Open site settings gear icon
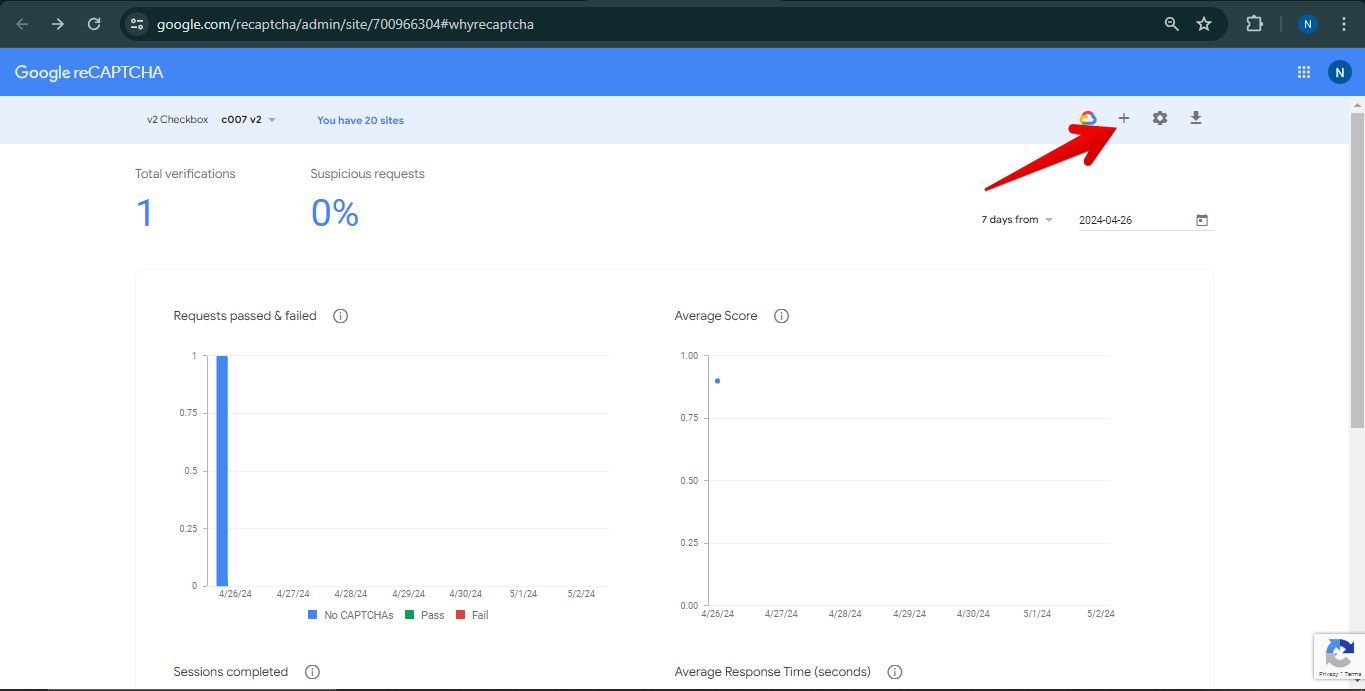Screen dimensions: 1365x691 pos(1159,118)
